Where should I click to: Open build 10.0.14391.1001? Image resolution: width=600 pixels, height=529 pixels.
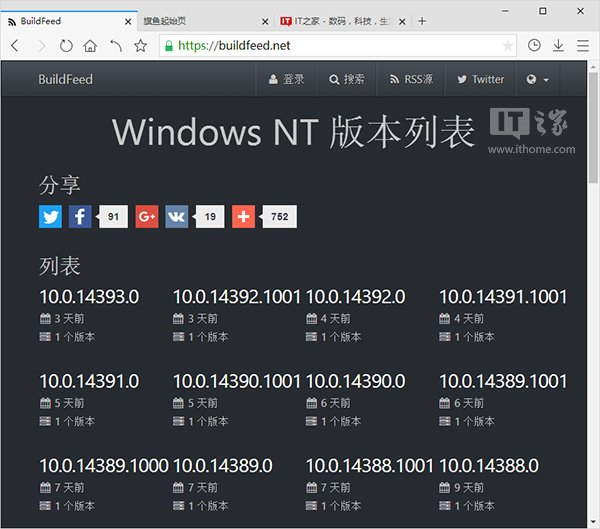coord(503,297)
